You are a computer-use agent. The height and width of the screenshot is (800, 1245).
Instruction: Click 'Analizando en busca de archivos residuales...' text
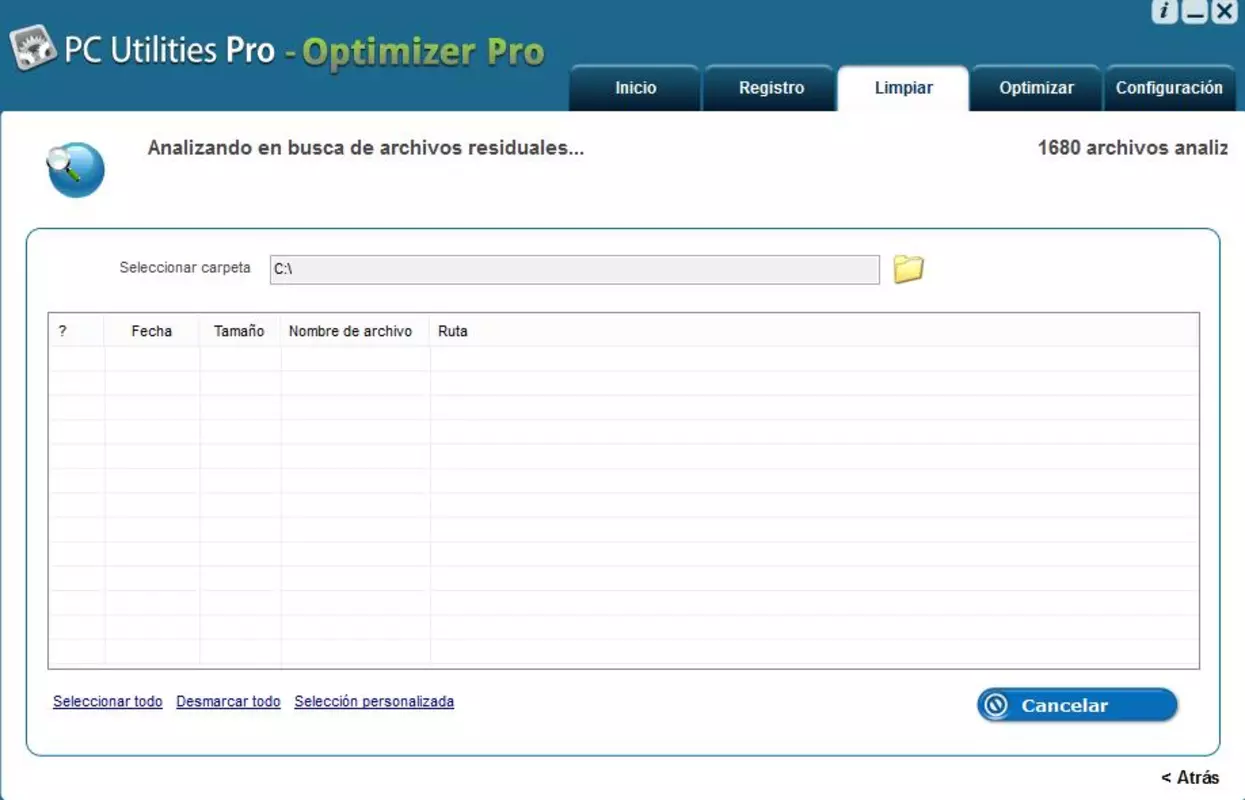tap(366, 148)
